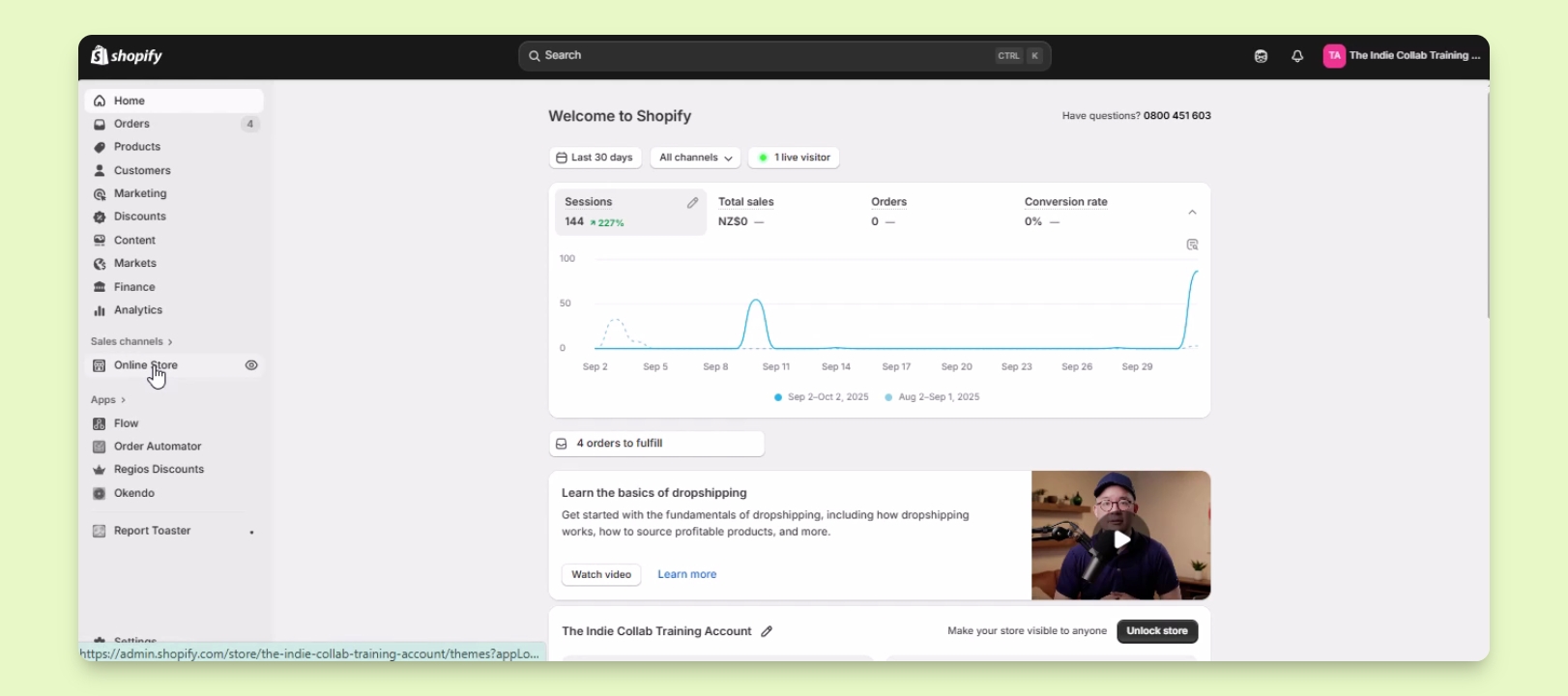Expand the Apps section
This screenshot has height=696, width=1568.
tap(108, 400)
